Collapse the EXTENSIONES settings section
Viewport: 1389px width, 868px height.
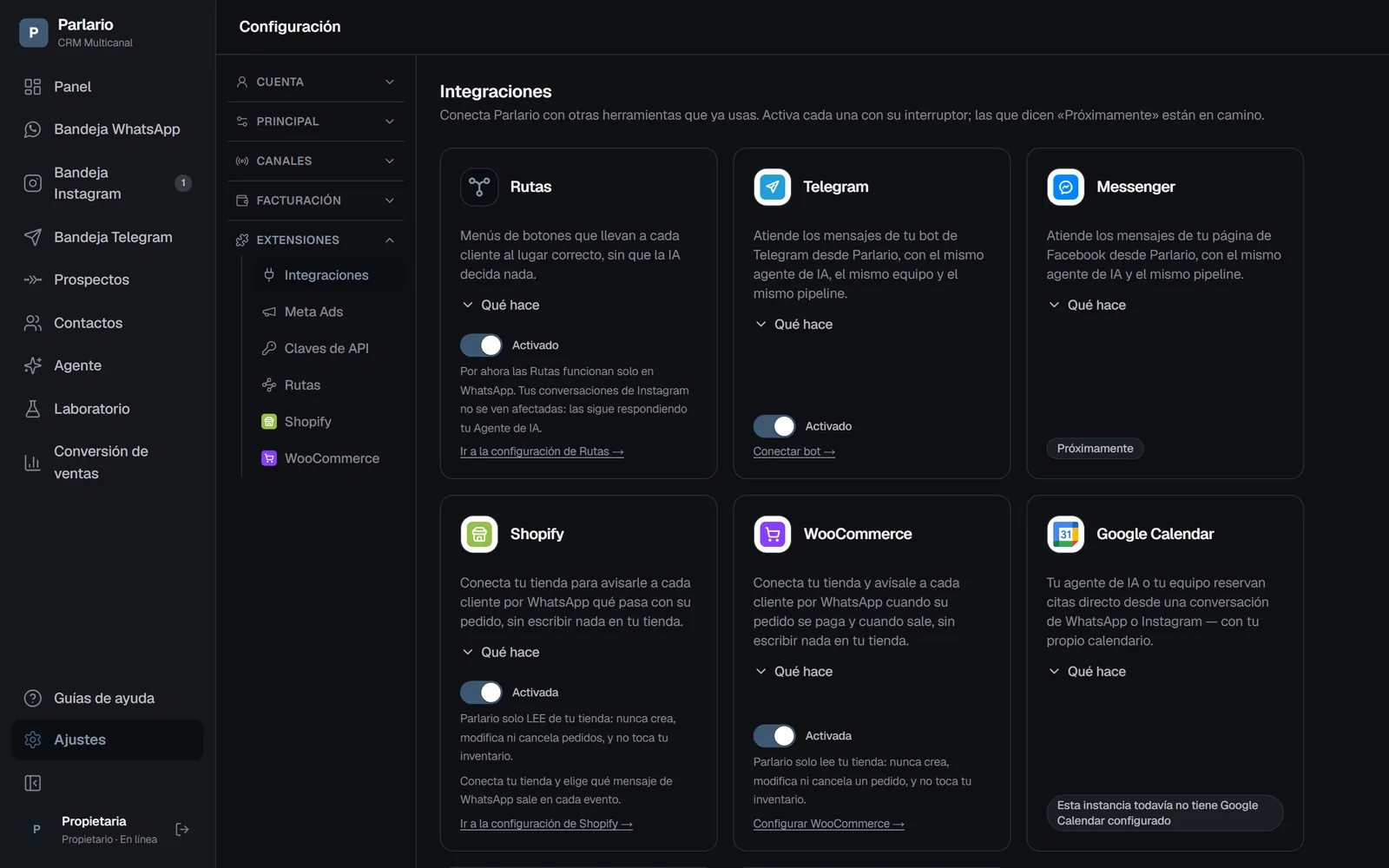(x=316, y=240)
